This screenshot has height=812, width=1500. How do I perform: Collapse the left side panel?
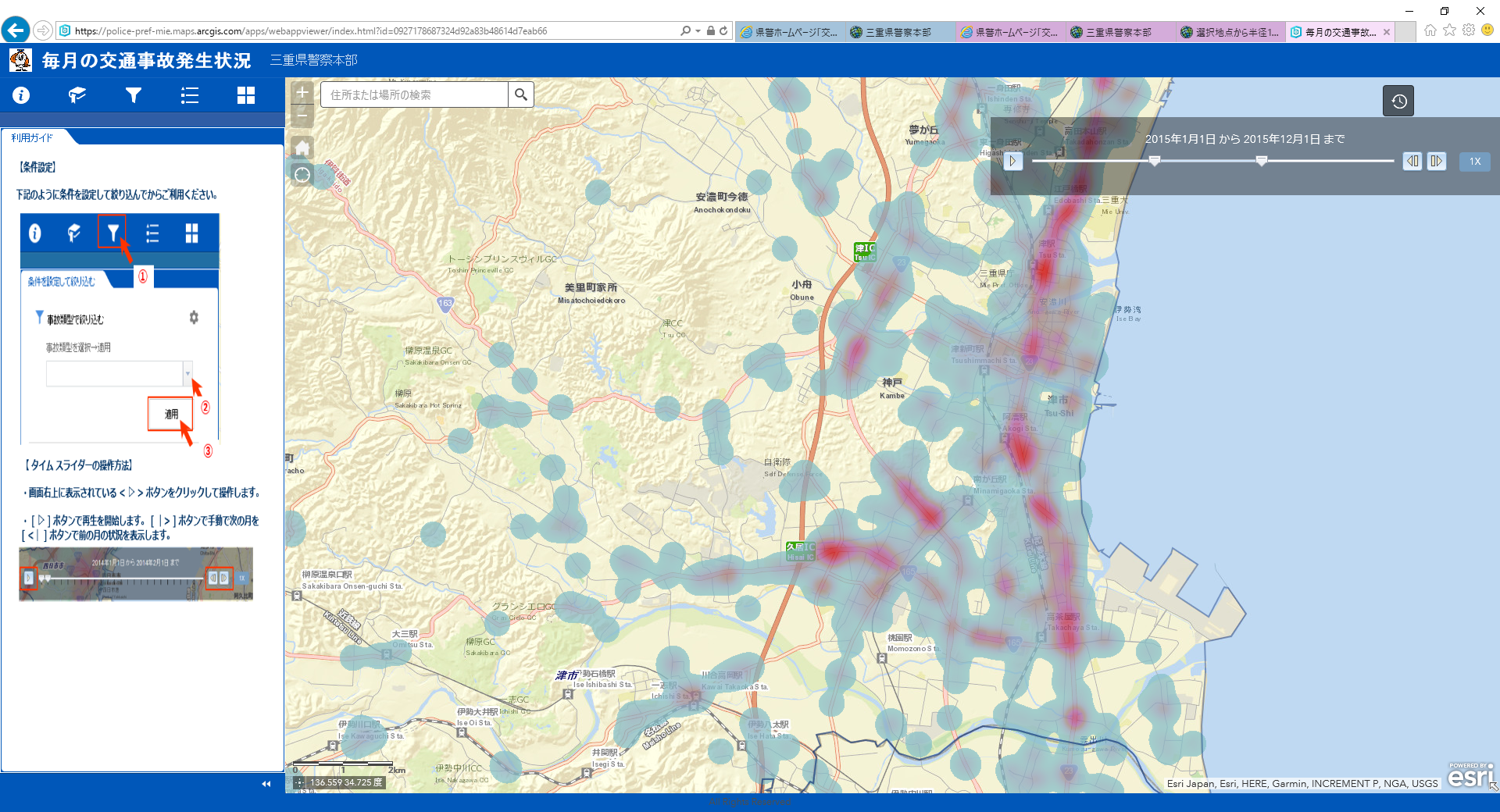[266, 783]
